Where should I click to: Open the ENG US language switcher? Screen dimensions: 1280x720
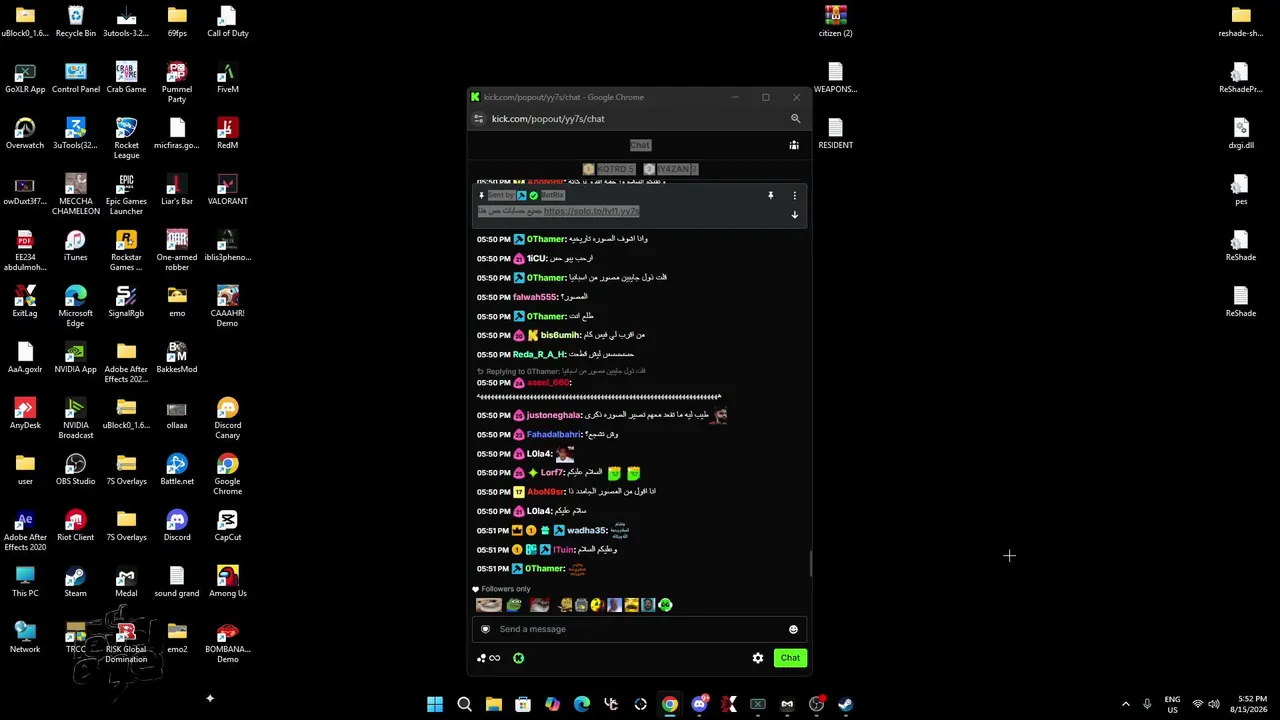pyautogui.click(x=1173, y=704)
